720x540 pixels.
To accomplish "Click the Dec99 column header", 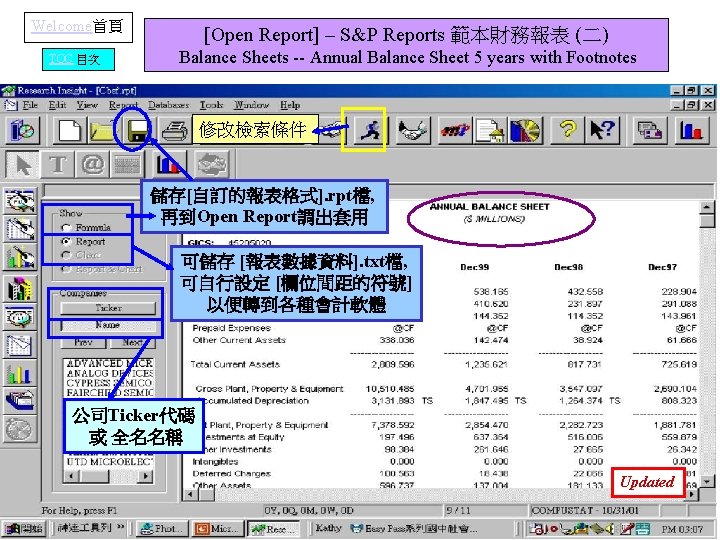I will pyautogui.click(x=474, y=267).
